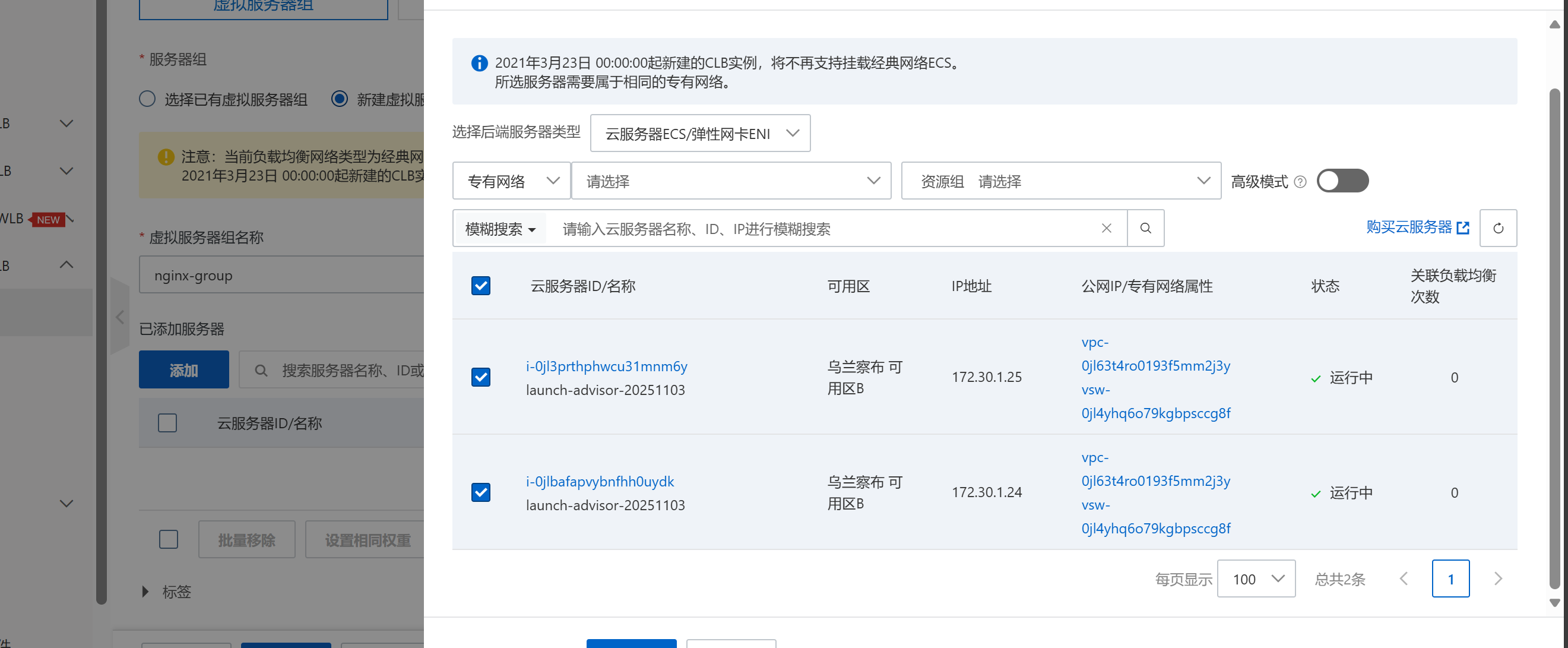Click the magnifier search button

coord(1145,229)
